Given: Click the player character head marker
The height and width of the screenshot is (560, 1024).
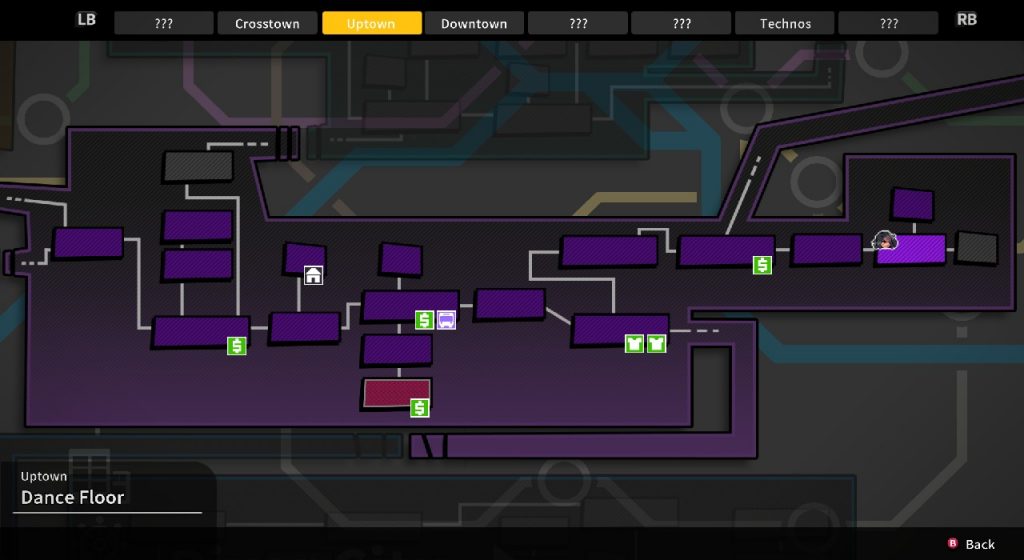Looking at the screenshot, I should coord(885,240).
